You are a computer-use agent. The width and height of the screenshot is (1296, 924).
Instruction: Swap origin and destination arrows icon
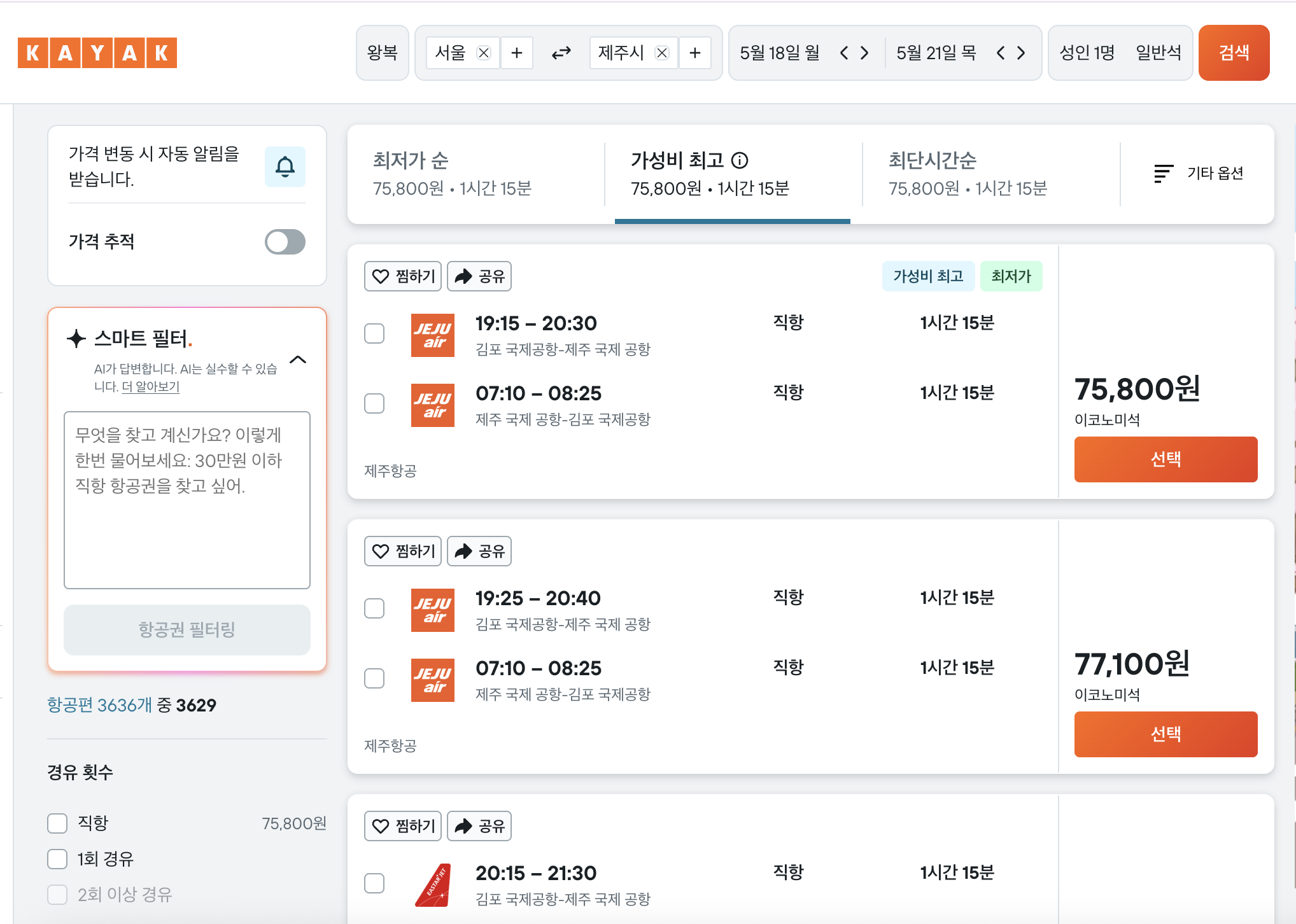(561, 53)
